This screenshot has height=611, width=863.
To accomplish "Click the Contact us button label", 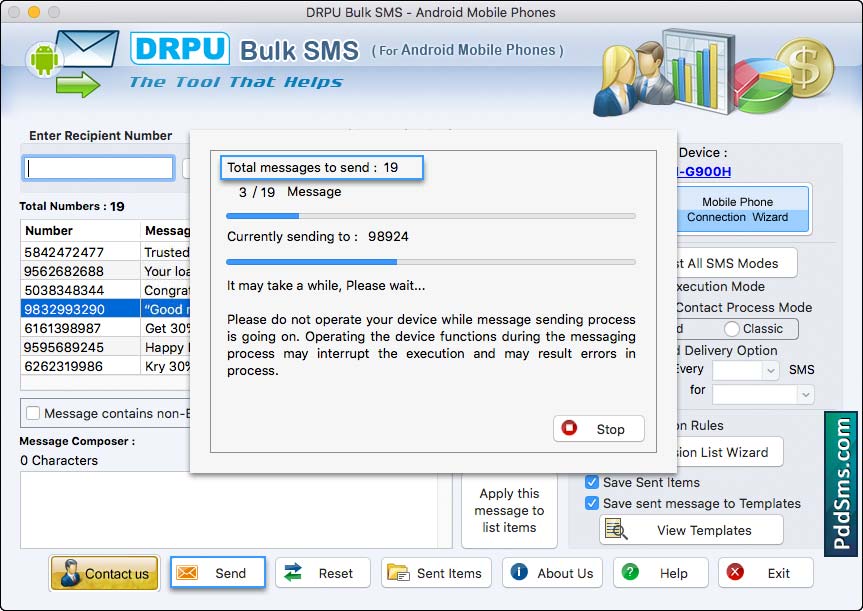I will click(x=117, y=574).
